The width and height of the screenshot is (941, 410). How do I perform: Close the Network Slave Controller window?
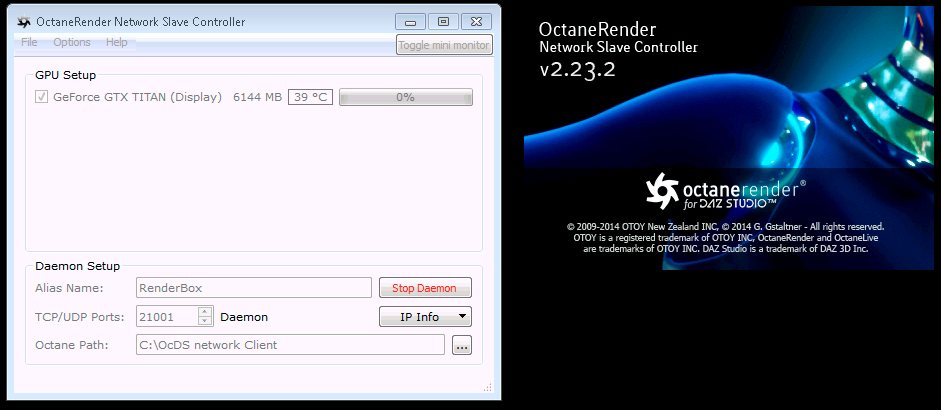[x=477, y=22]
